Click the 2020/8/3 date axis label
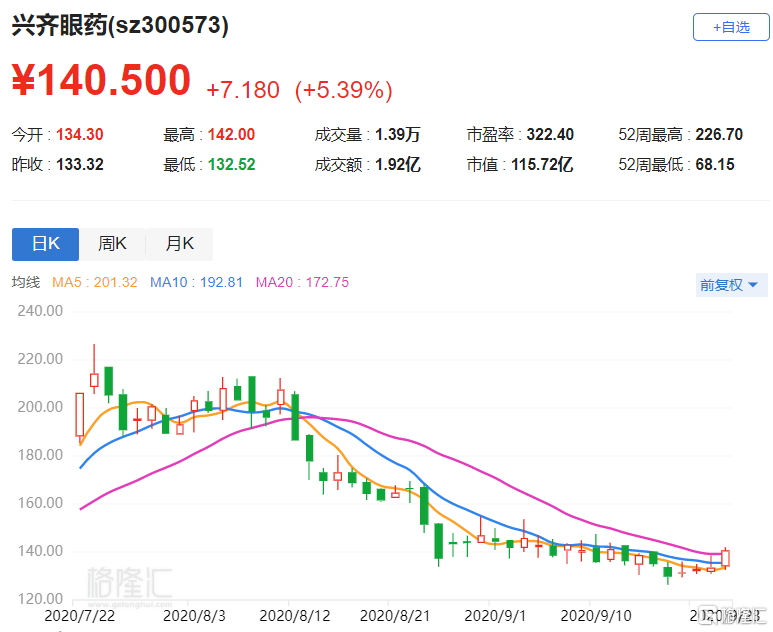Image resolution: width=773 pixels, height=632 pixels. (x=194, y=616)
